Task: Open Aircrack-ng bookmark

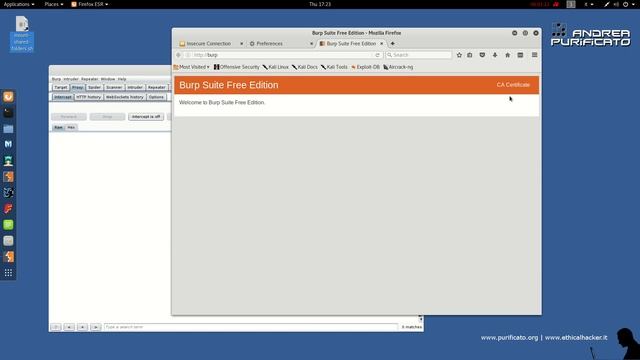Action: click(398, 67)
